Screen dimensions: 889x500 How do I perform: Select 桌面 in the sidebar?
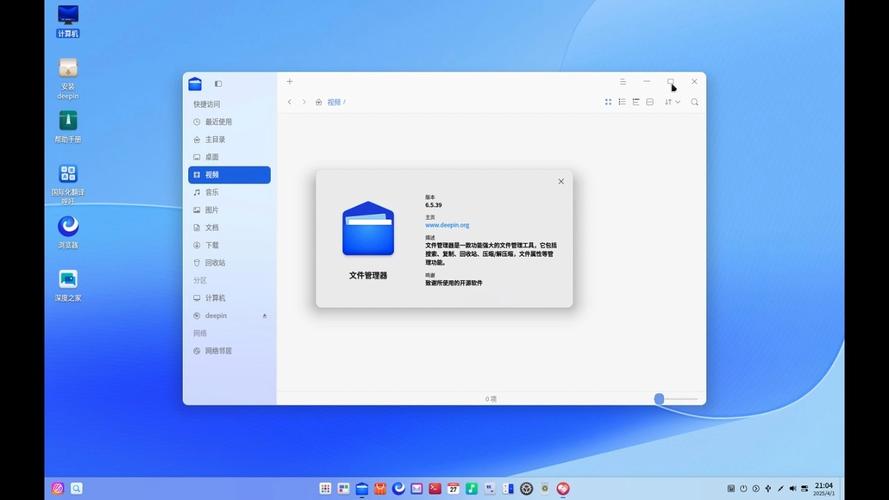[229, 157]
